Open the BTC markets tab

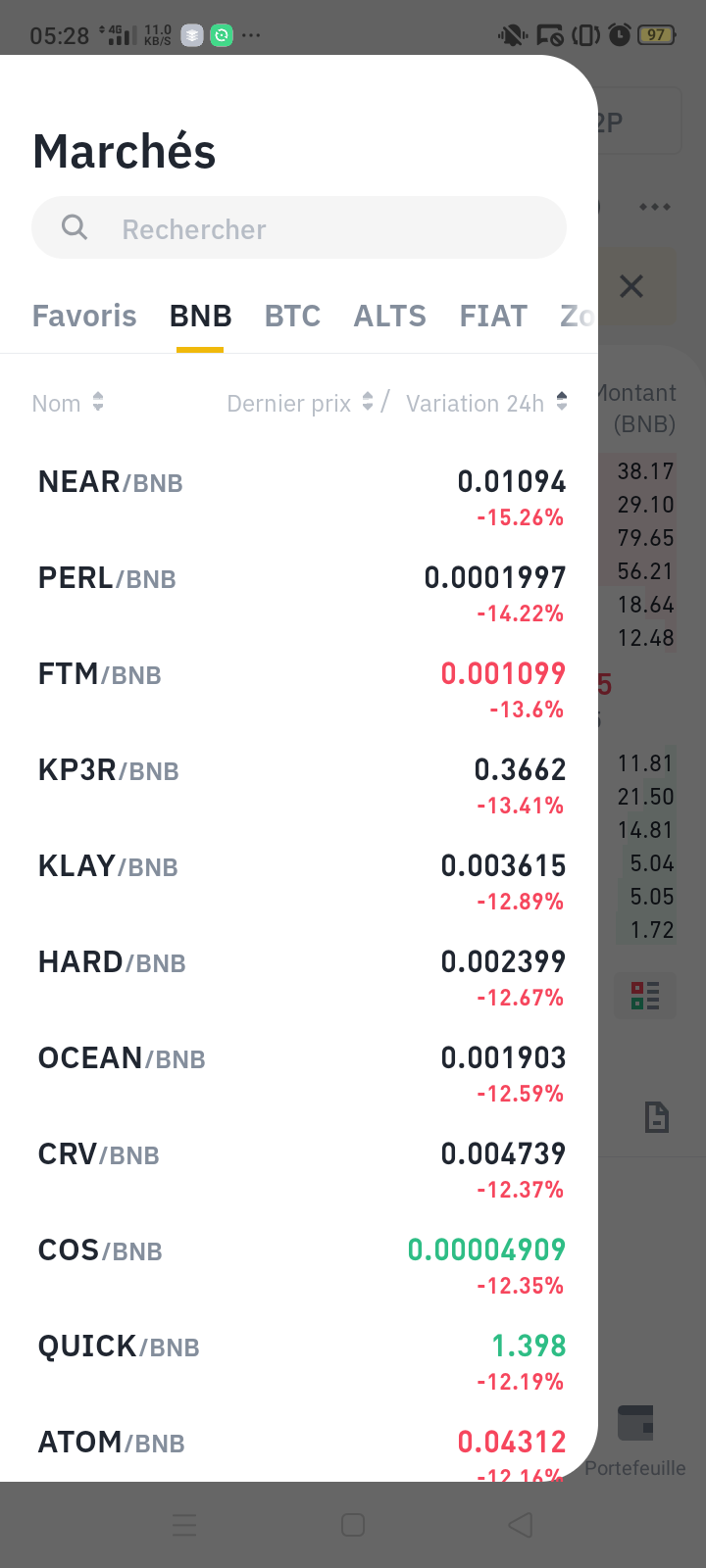(292, 317)
